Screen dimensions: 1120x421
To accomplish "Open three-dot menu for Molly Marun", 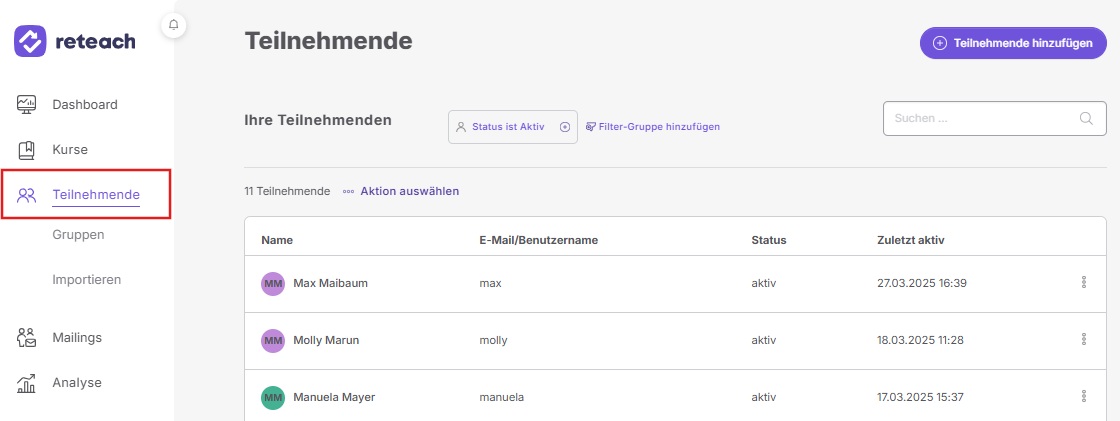I will click(x=1084, y=340).
